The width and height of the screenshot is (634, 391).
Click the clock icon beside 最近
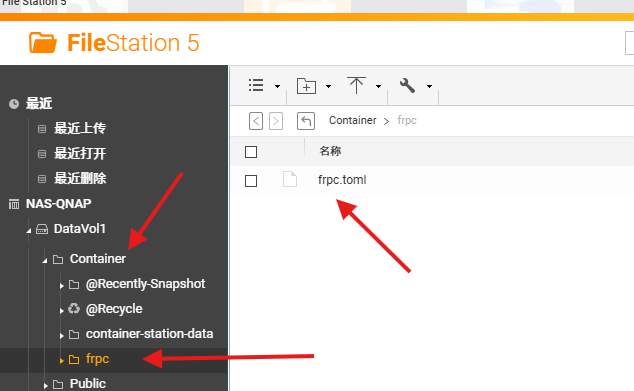pyautogui.click(x=14, y=104)
